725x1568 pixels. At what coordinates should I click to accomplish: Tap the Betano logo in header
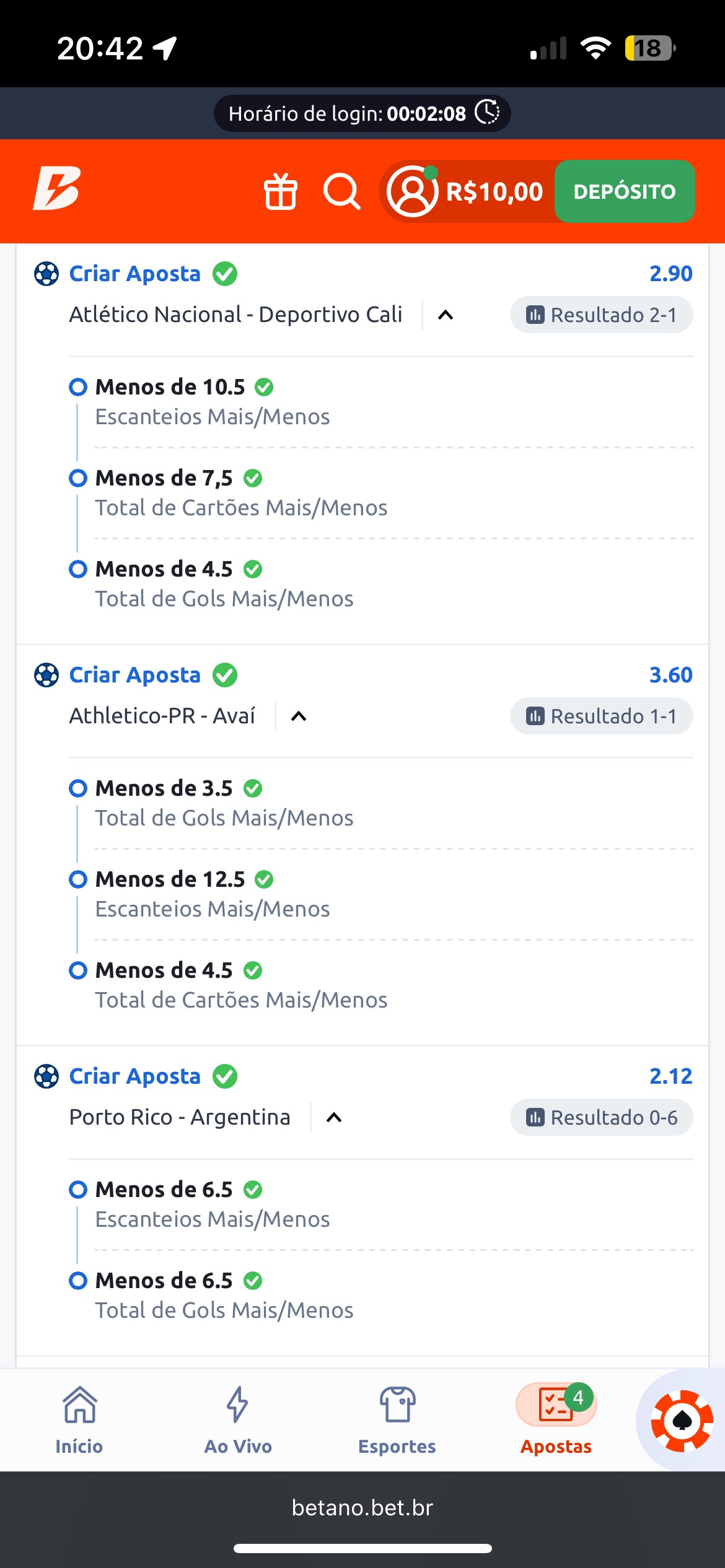(x=56, y=188)
